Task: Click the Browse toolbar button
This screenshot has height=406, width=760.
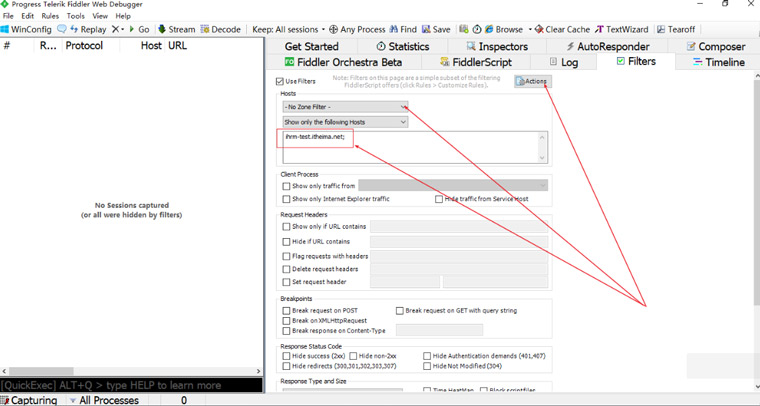Action: pos(504,29)
